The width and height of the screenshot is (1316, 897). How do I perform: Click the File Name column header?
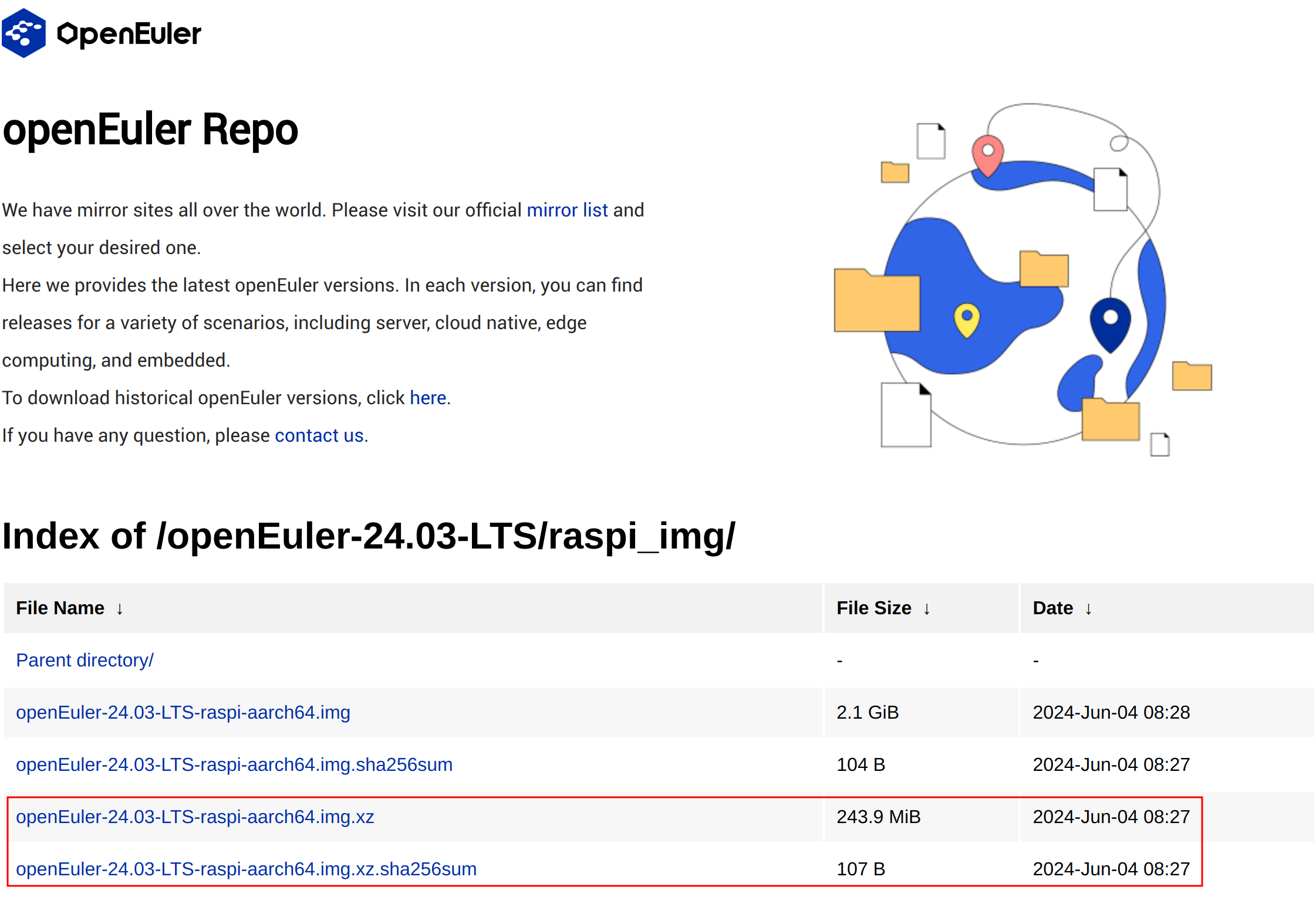[x=413, y=608]
